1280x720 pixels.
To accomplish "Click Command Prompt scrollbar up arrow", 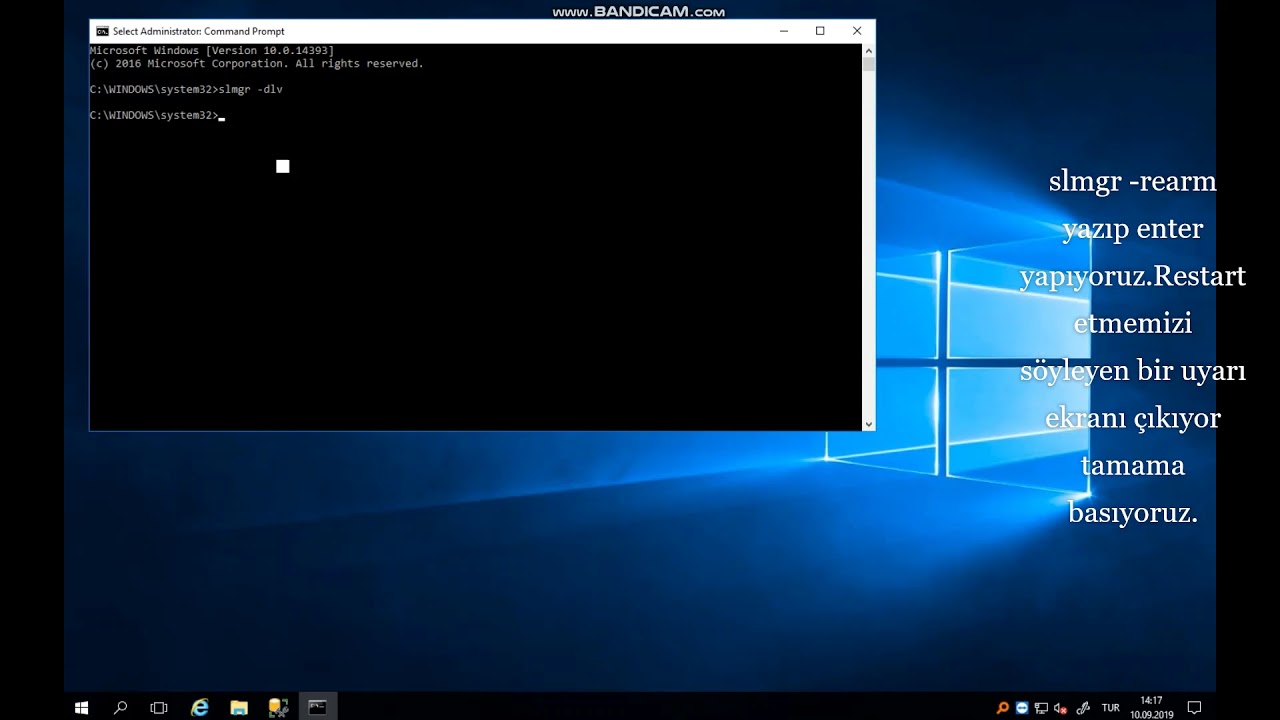I will point(868,50).
